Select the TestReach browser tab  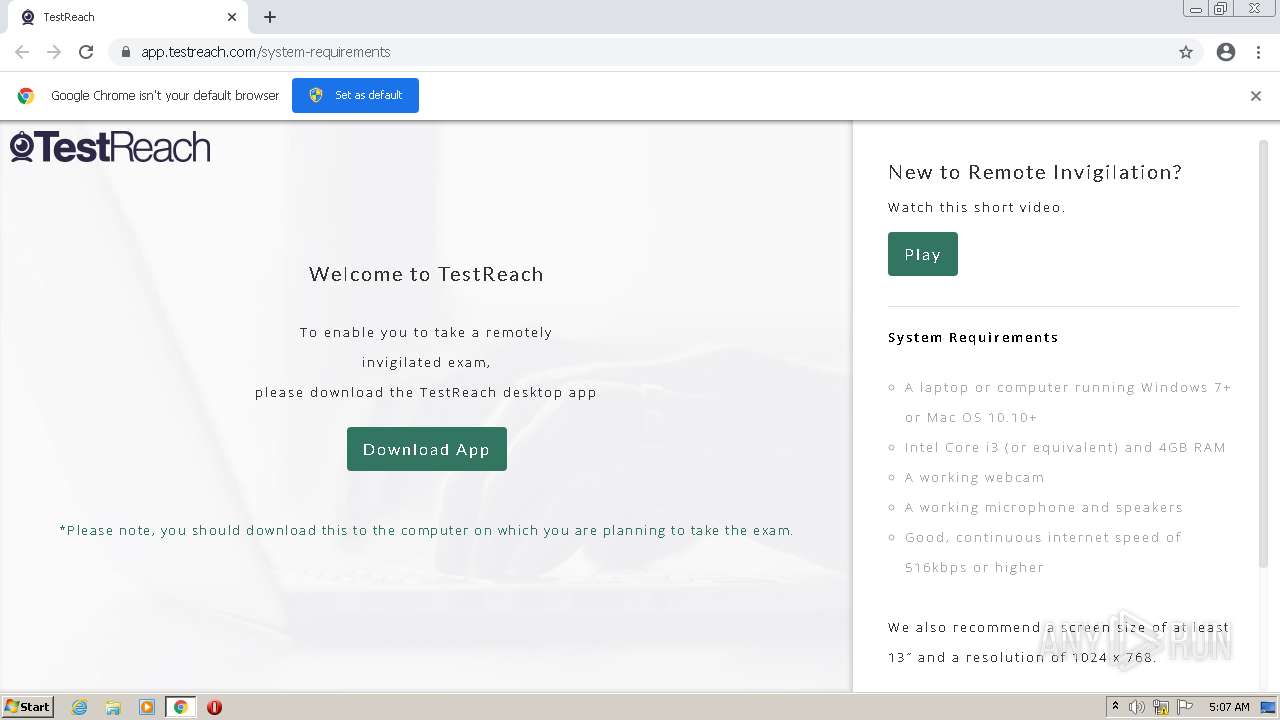pyautogui.click(x=128, y=17)
